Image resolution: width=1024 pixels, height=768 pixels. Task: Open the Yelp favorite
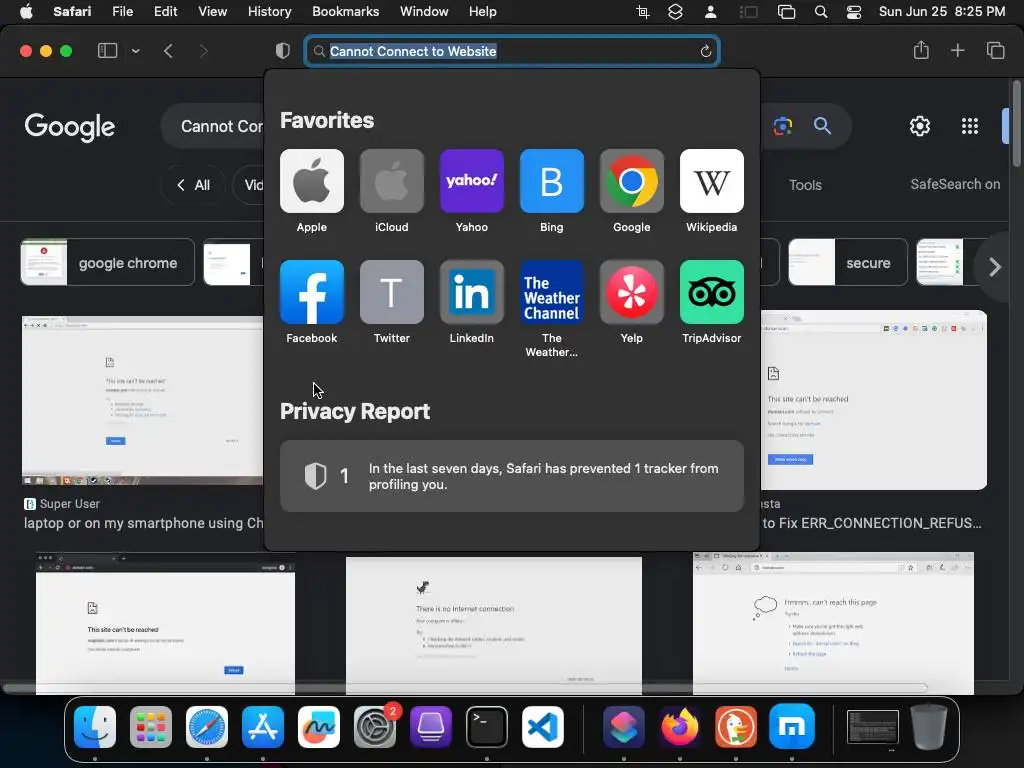pos(632,292)
